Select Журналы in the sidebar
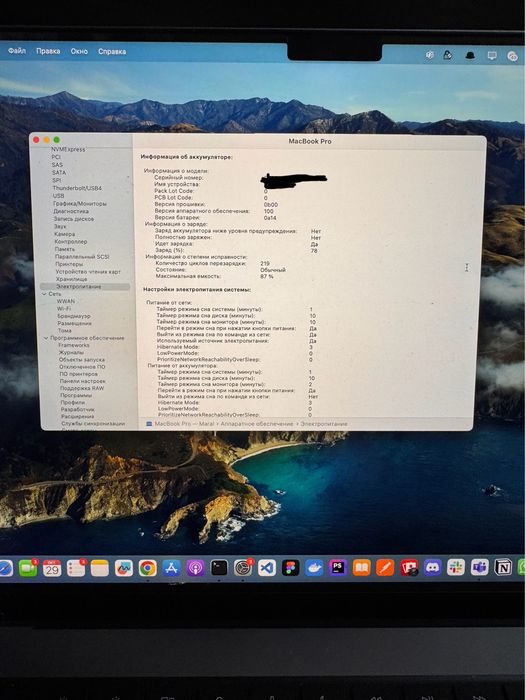Image resolution: width=525 pixels, height=700 pixels. point(71,352)
